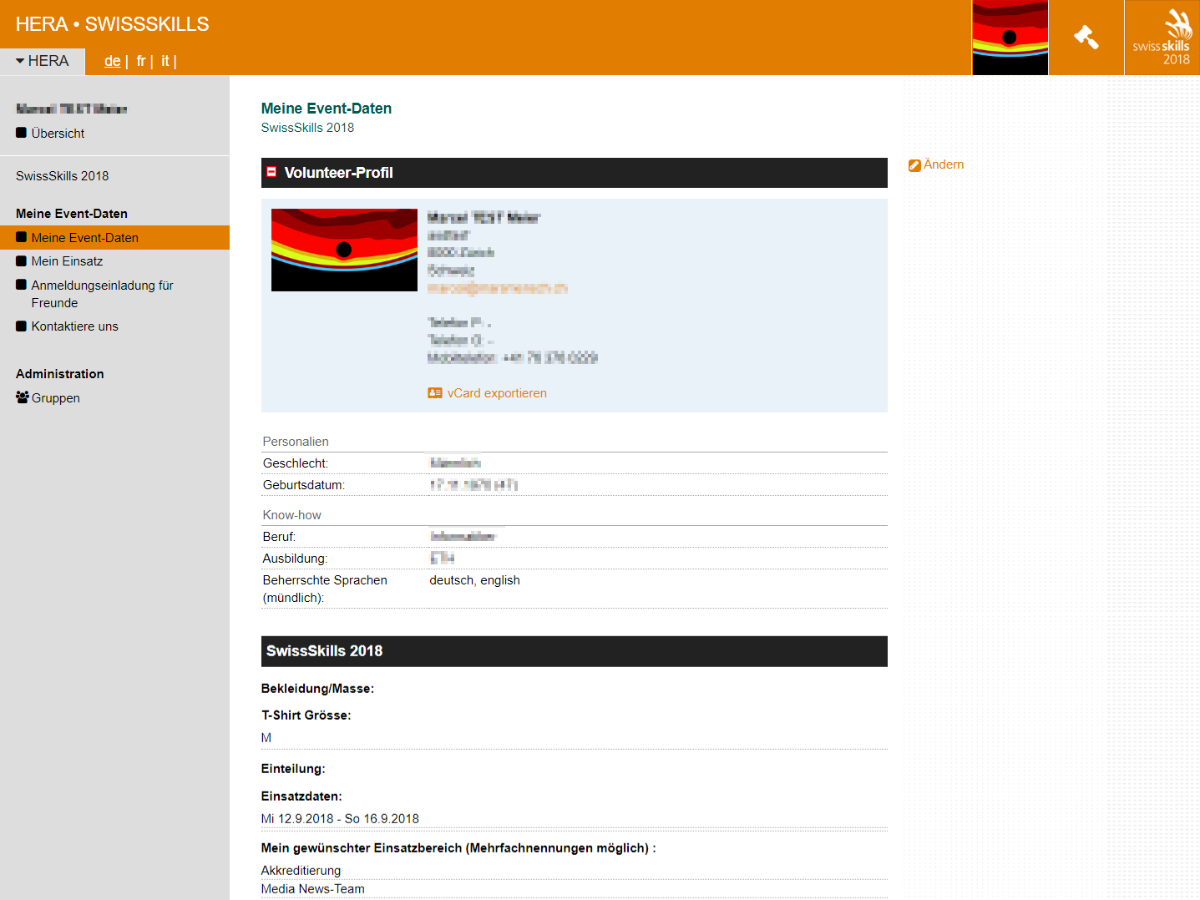Click vCard exportieren link

tap(497, 393)
